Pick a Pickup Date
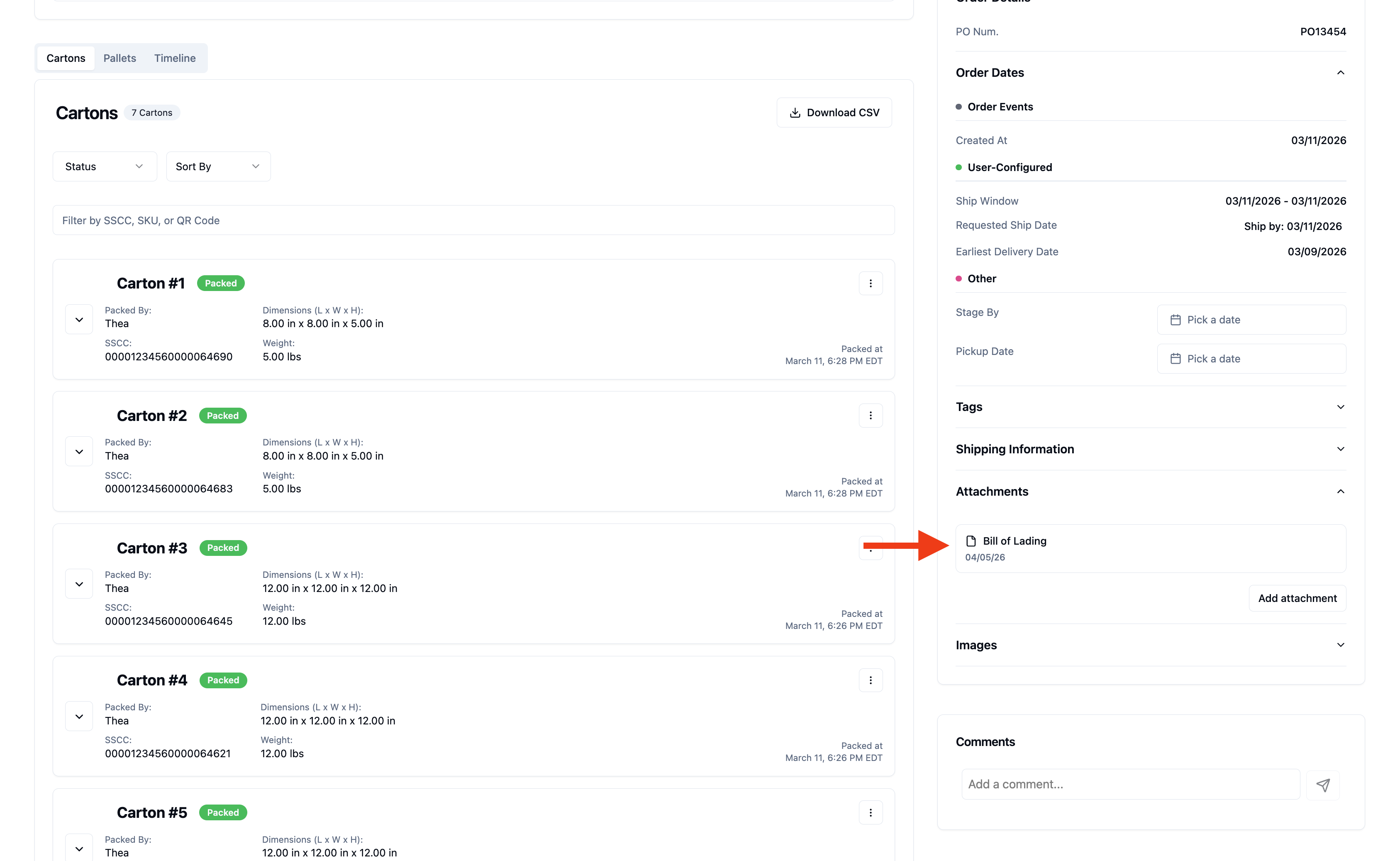This screenshot has height=861, width=1400. tap(1251, 359)
